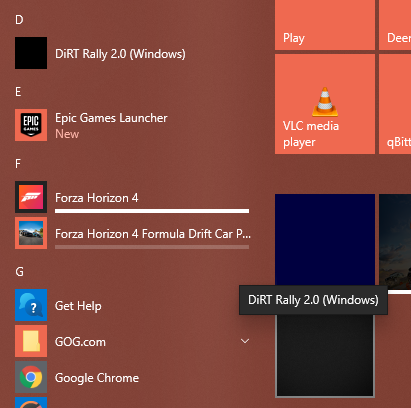
Task: Click Forza Horizon 4 Formula Drift Car P... label
Action: [x=153, y=234]
